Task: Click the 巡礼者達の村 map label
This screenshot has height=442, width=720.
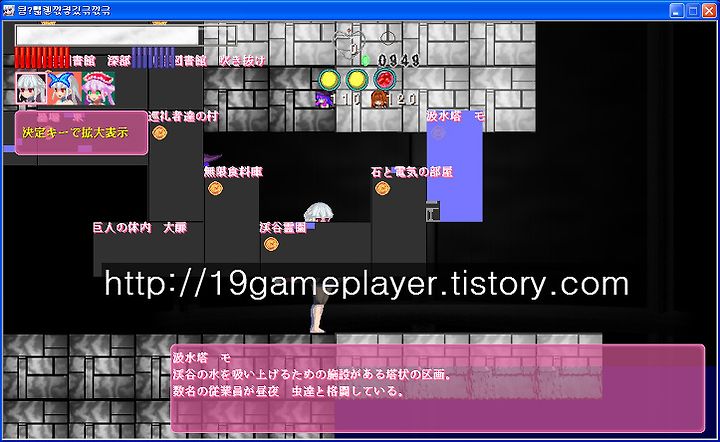Action: click(x=183, y=117)
